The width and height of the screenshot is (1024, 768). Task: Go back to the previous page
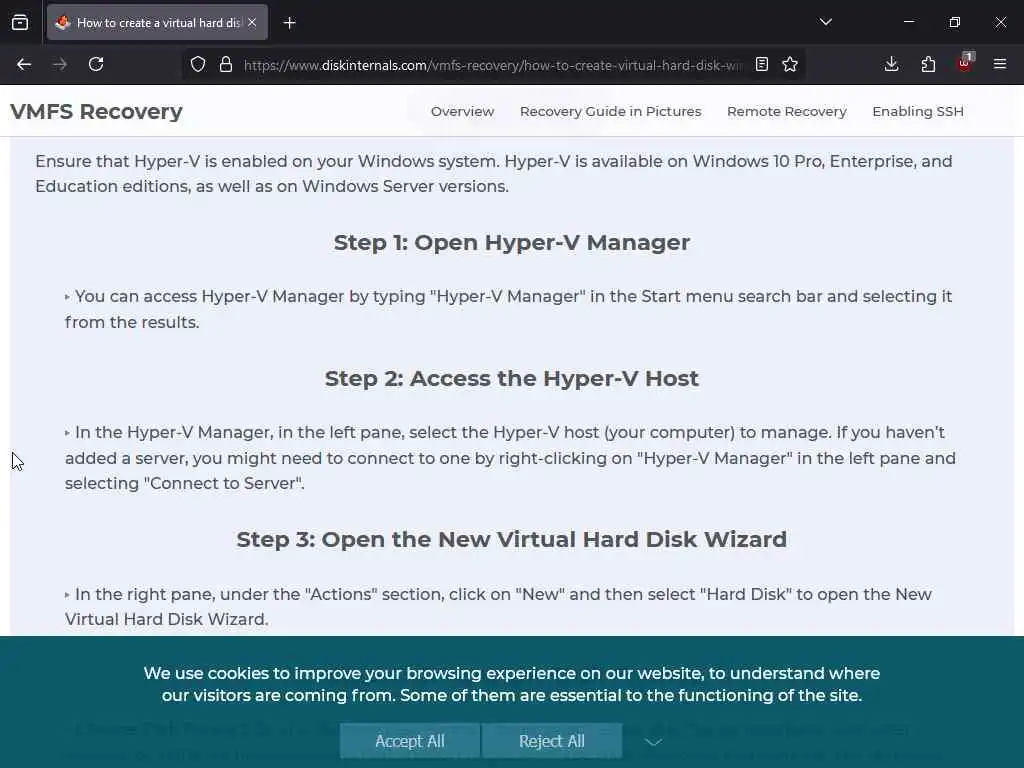point(24,64)
